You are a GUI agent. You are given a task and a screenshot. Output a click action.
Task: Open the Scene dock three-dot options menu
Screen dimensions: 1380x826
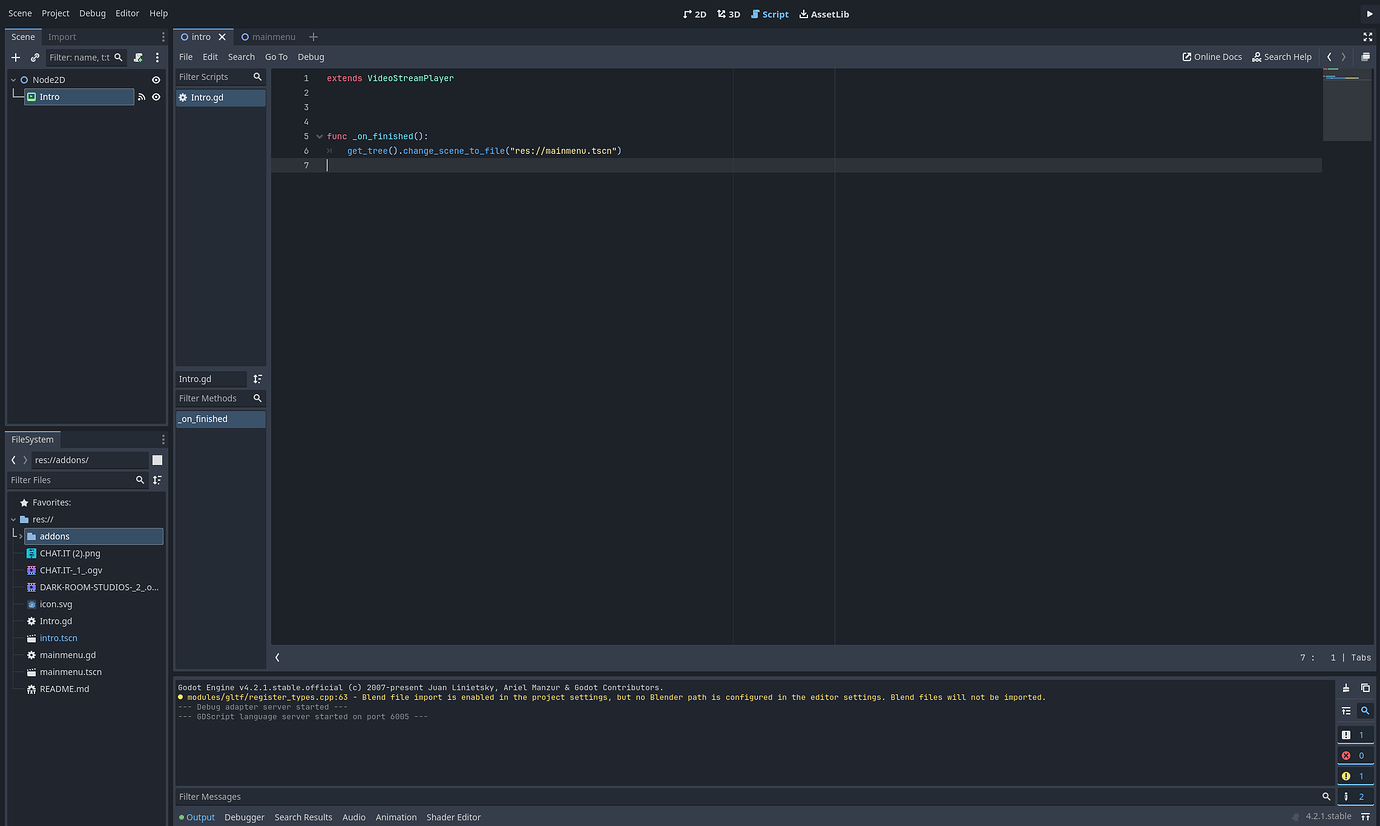[163, 37]
